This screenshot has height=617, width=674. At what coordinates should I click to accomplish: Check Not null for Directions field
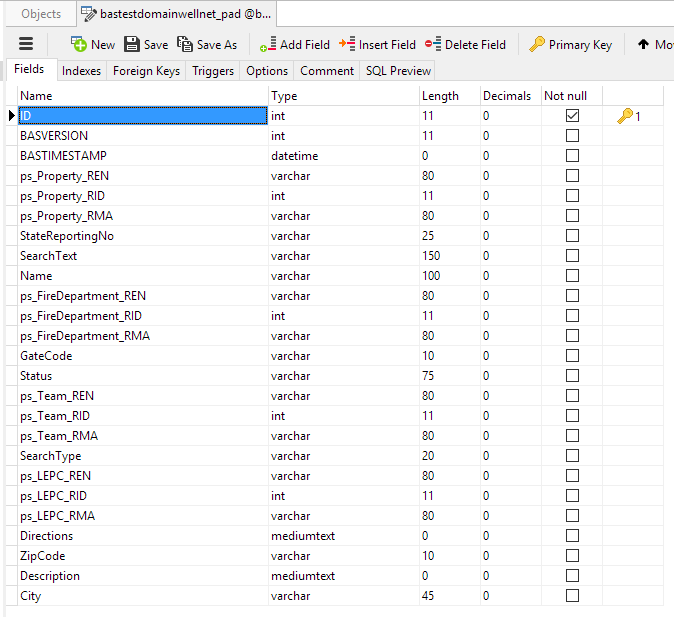point(572,535)
